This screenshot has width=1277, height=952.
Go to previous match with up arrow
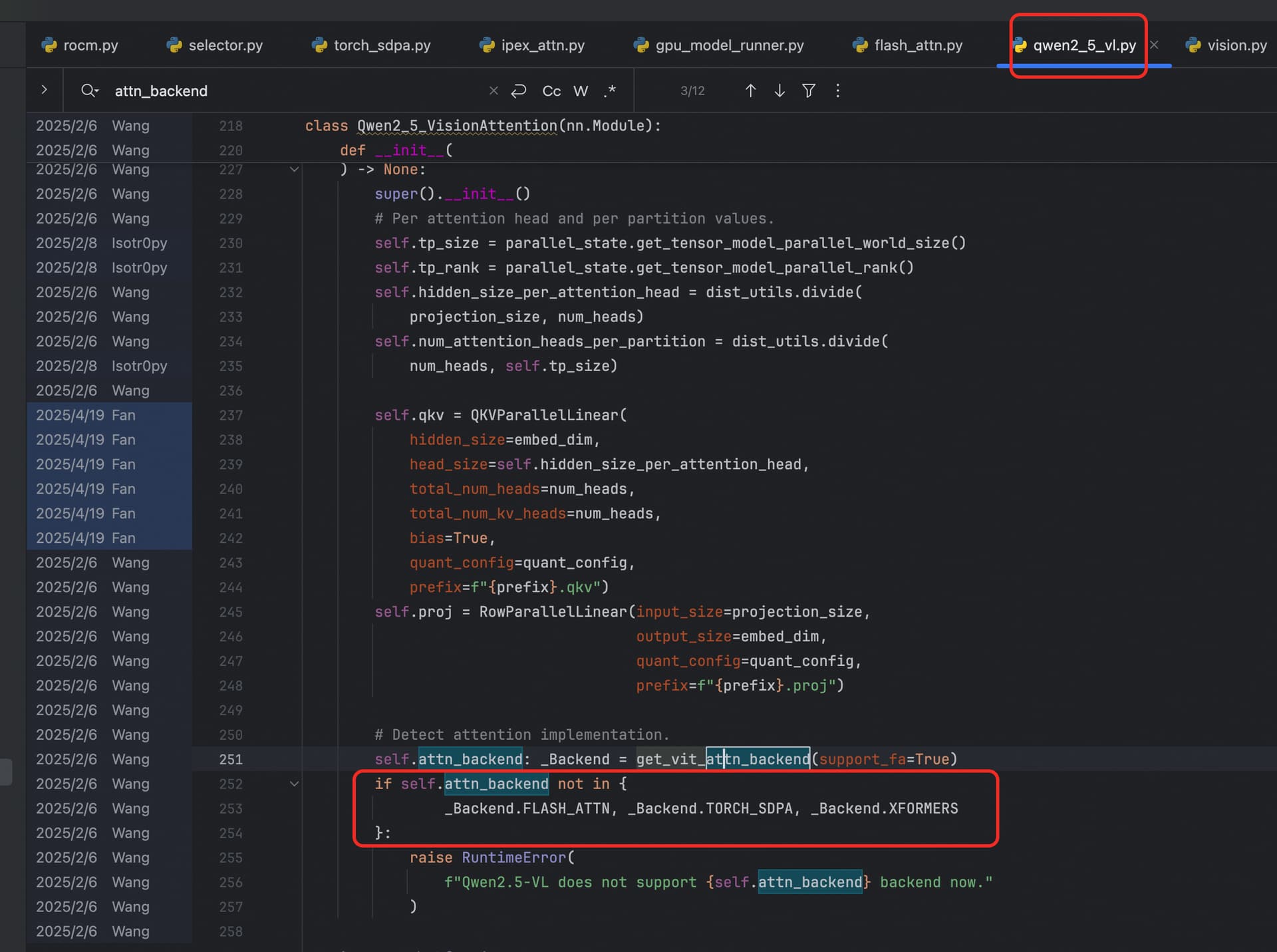750,90
